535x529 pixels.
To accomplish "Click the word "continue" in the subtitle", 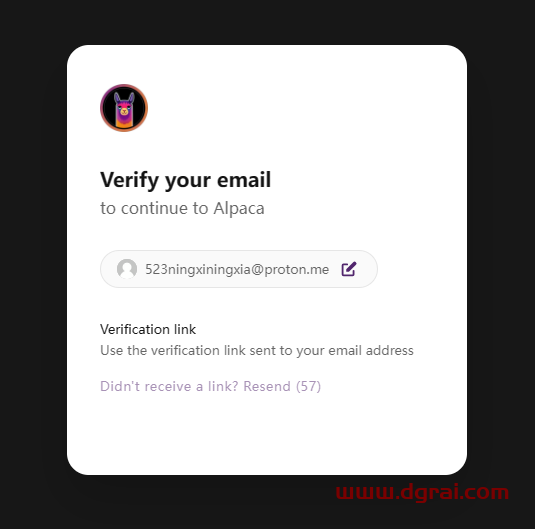I will 155,208.
